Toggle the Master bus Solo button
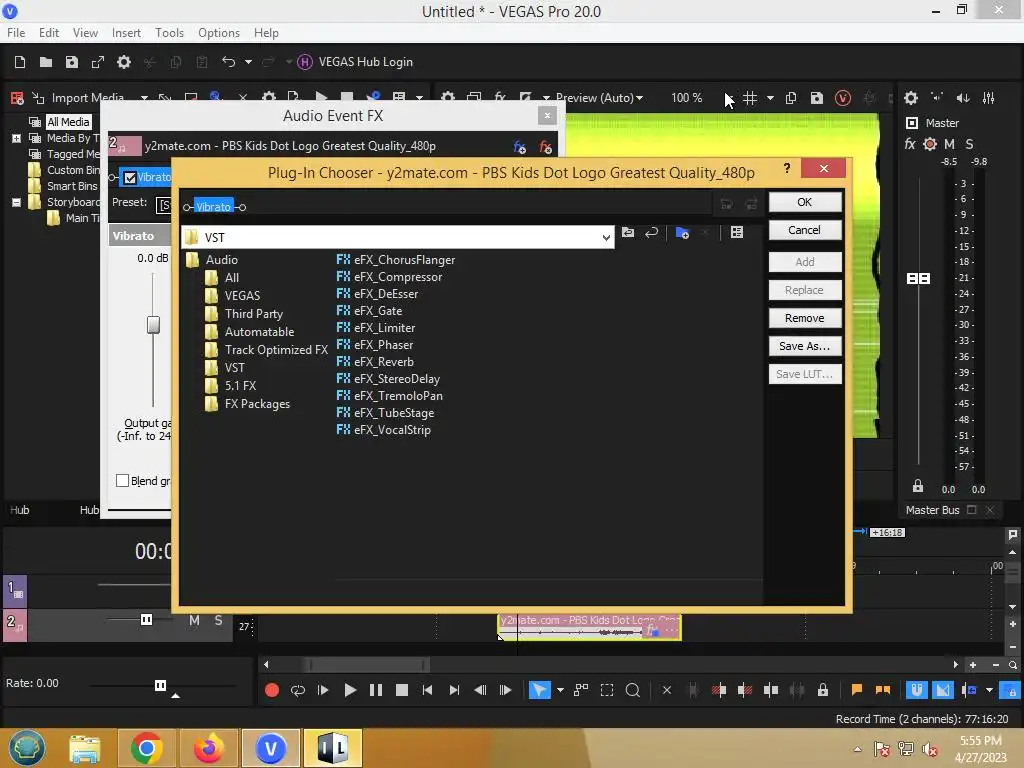The width and height of the screenshot is (1024, 768). point(969,144)
